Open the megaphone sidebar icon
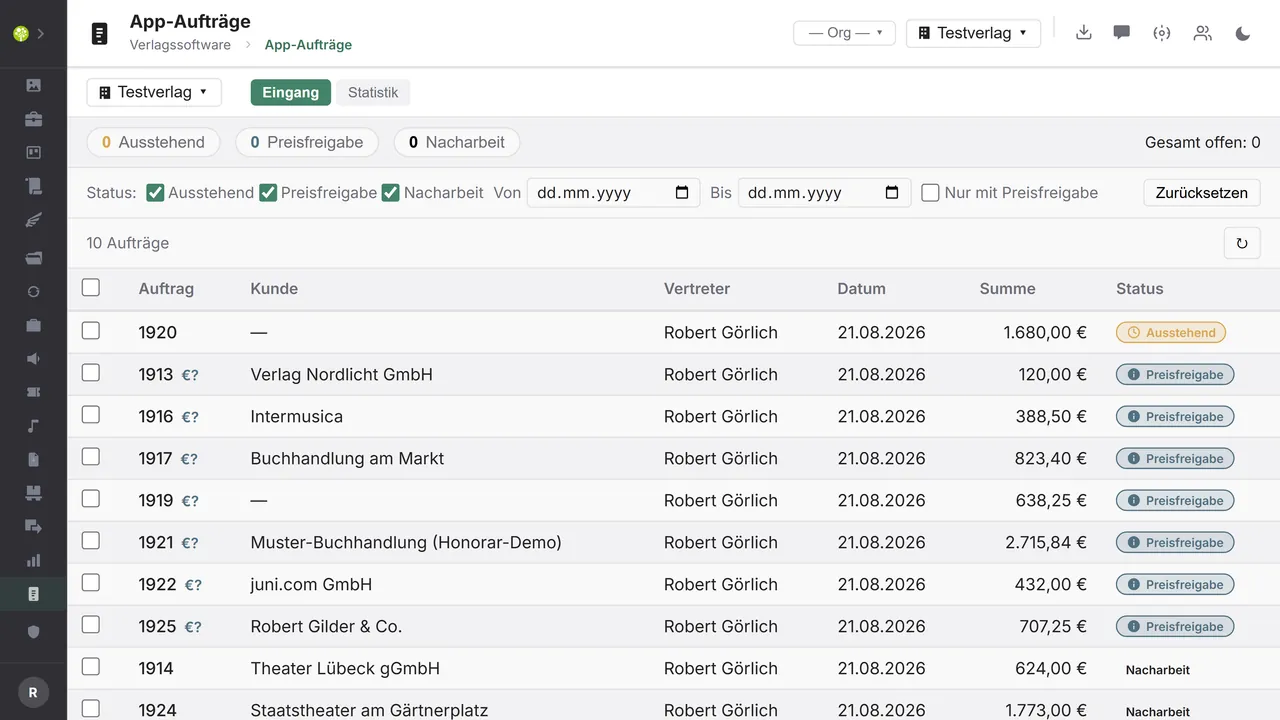This screenshot has height=720, width=1280. pyautogui.click(x=33, y=359)
